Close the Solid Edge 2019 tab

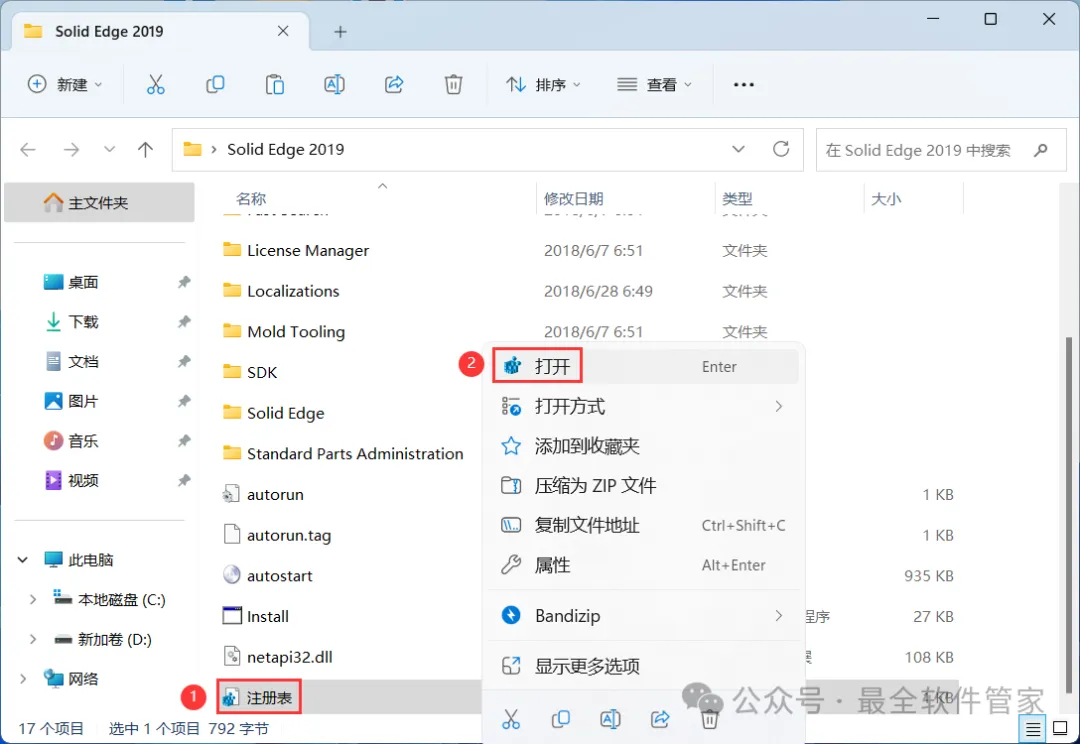[x=283, y=31]
